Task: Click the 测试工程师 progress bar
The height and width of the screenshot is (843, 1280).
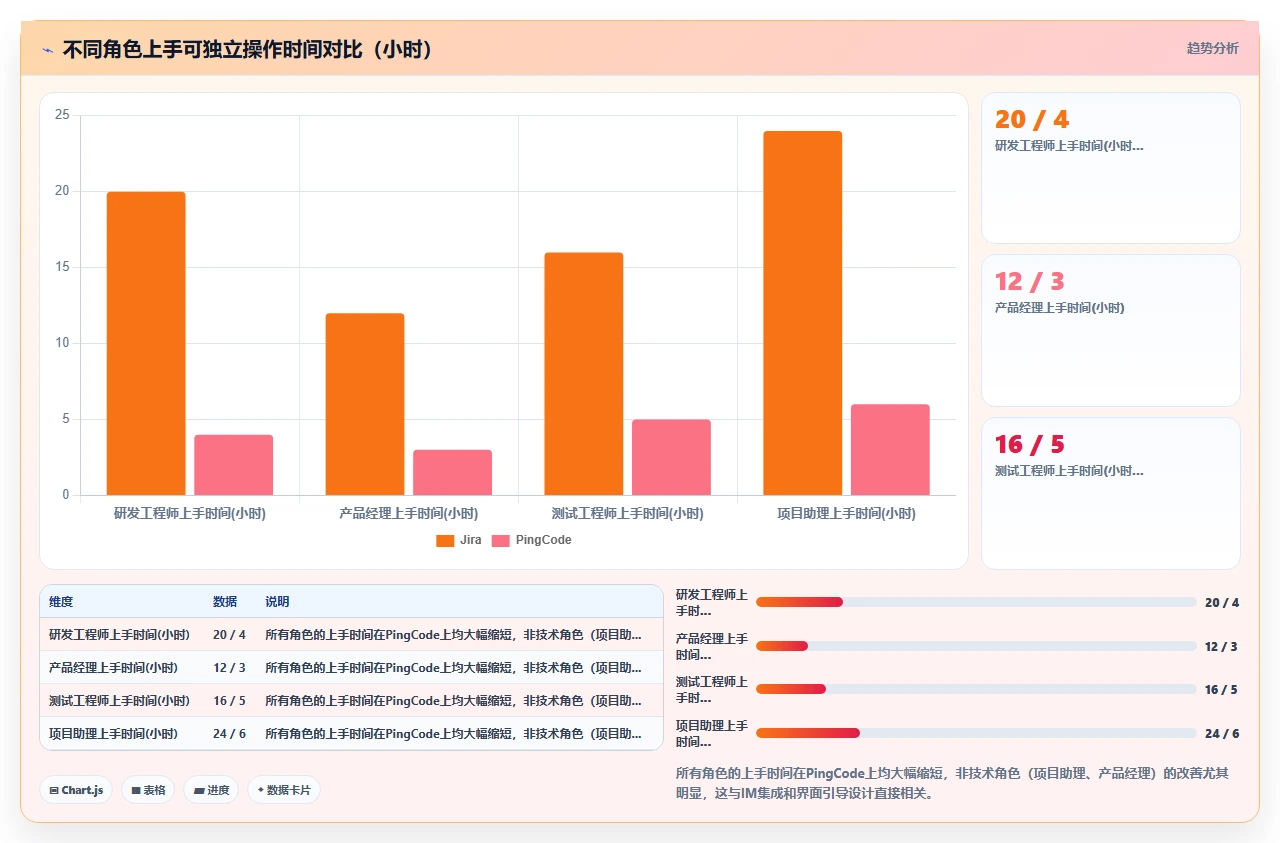Action: 976,689
